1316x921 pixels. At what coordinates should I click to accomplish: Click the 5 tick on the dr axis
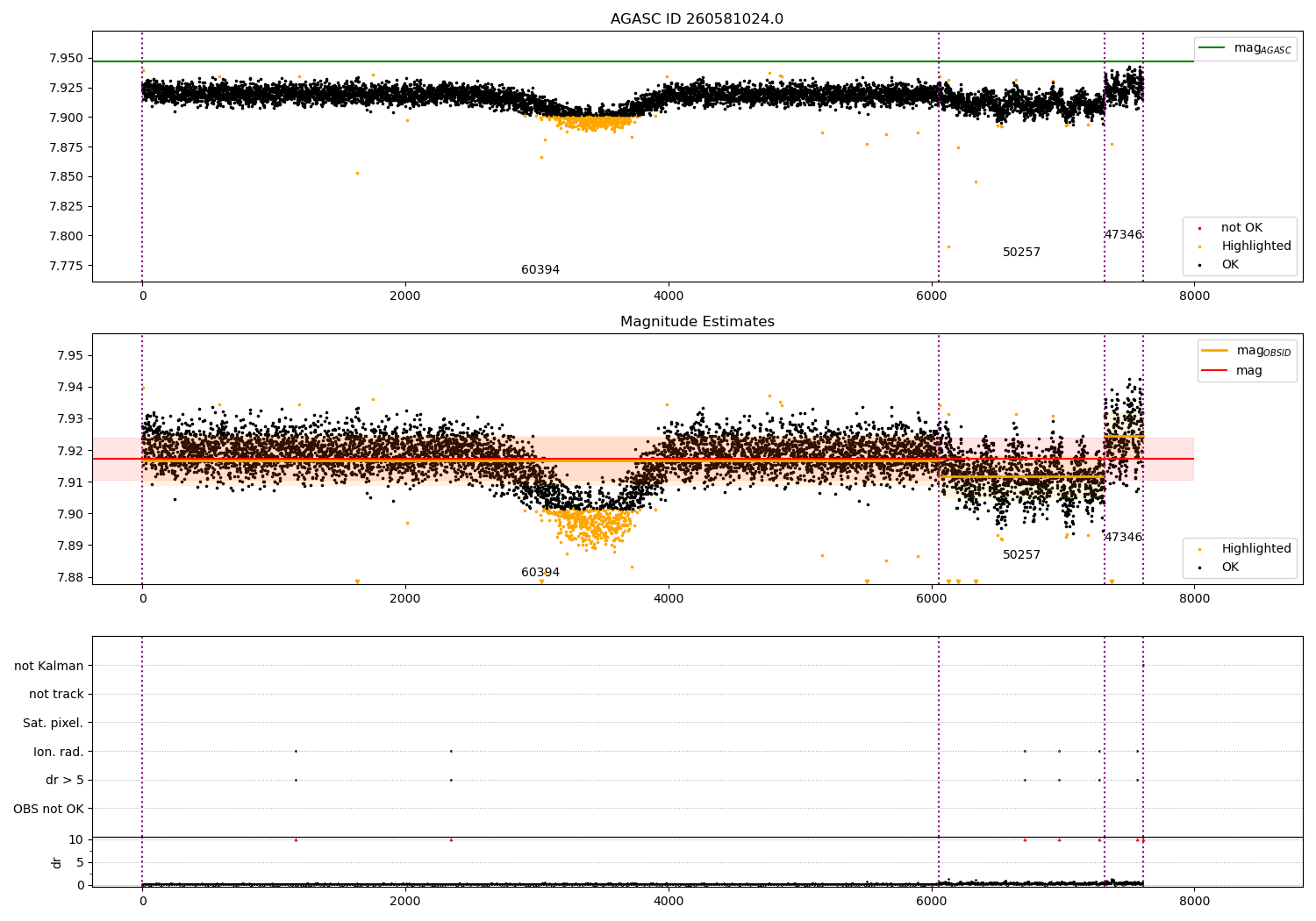[x=80, y=862]
